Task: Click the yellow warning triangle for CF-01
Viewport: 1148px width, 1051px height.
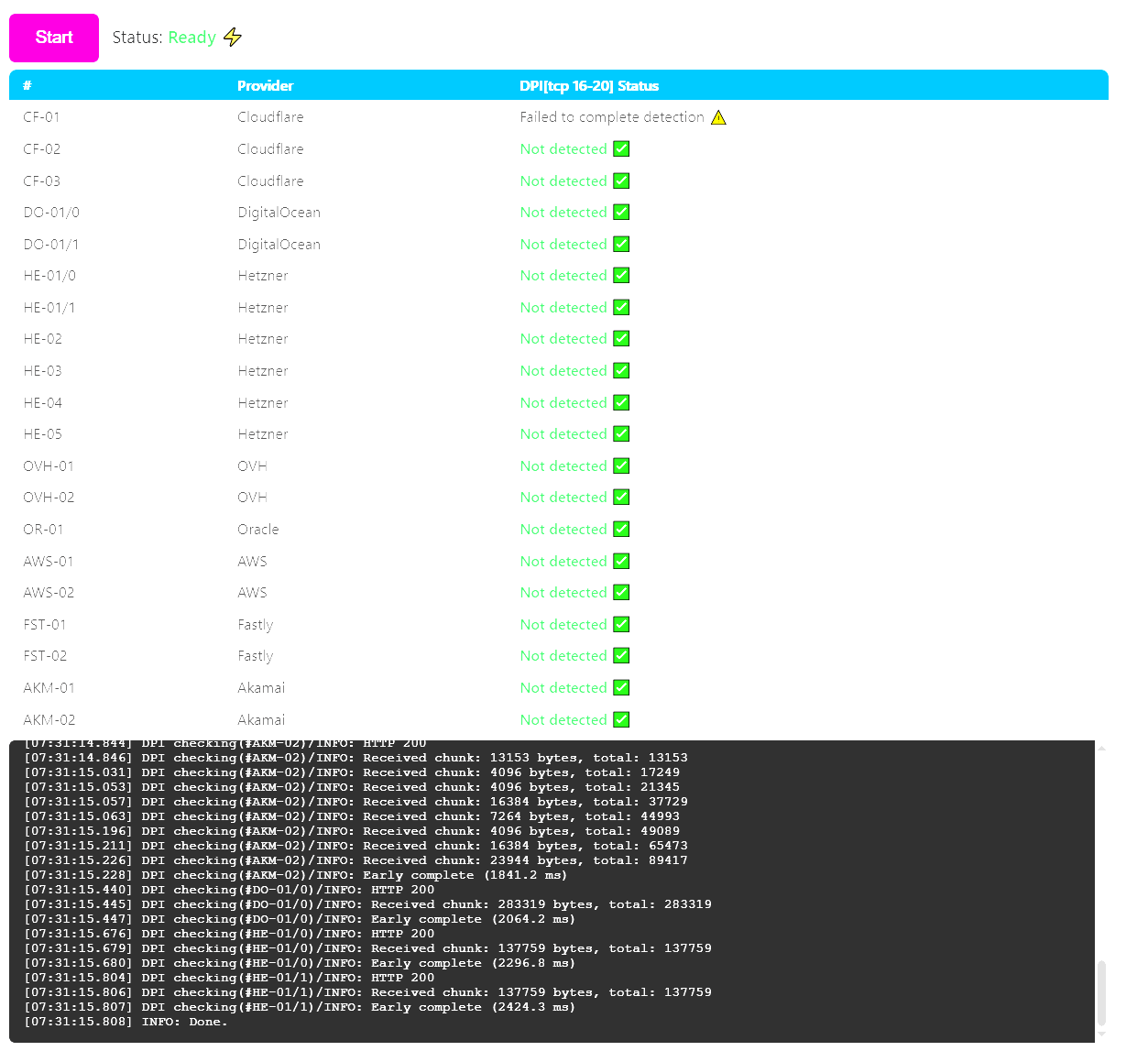Action: [718, 117]
